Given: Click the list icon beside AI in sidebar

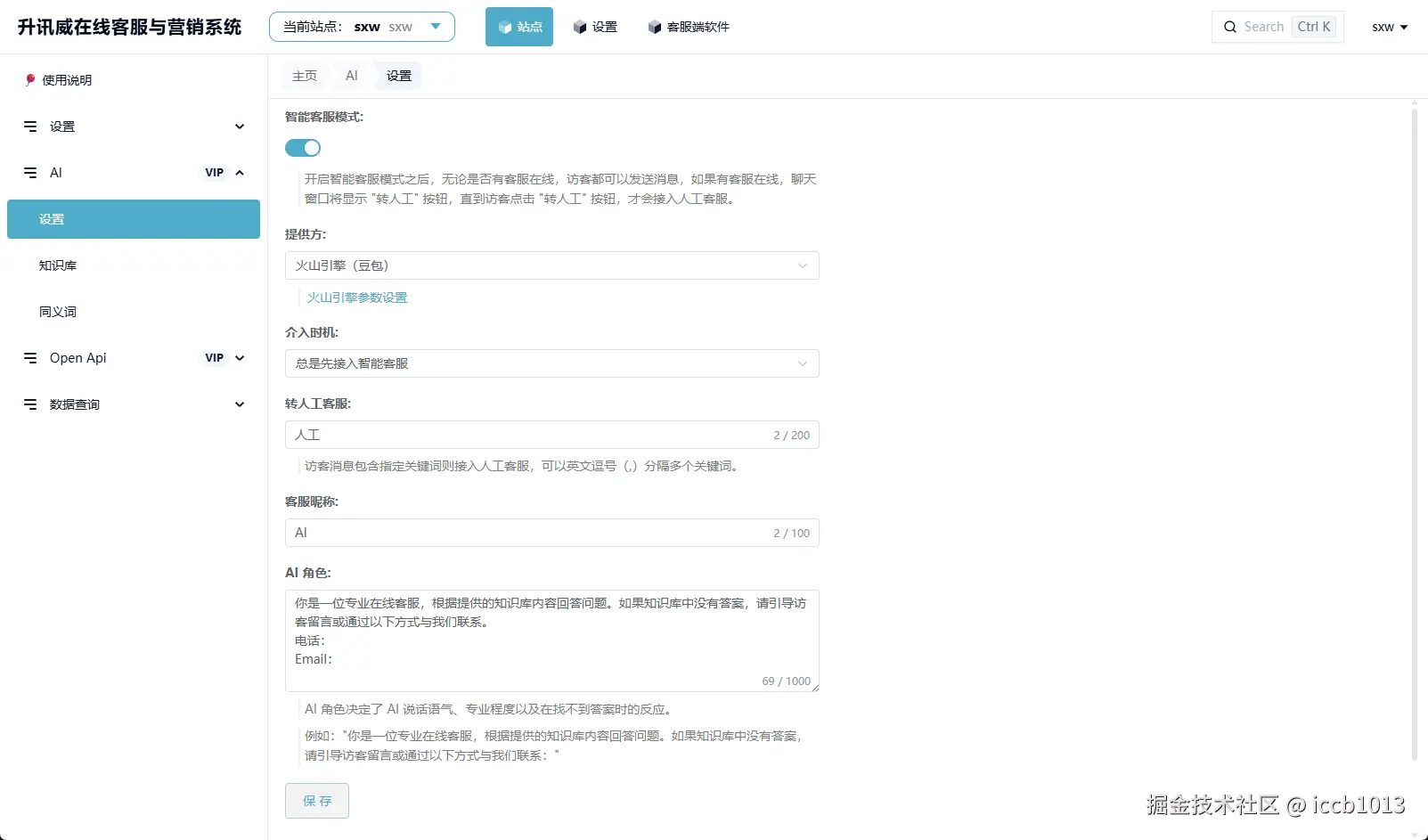Looking at the screenshot, I should (x=30, y=173).
